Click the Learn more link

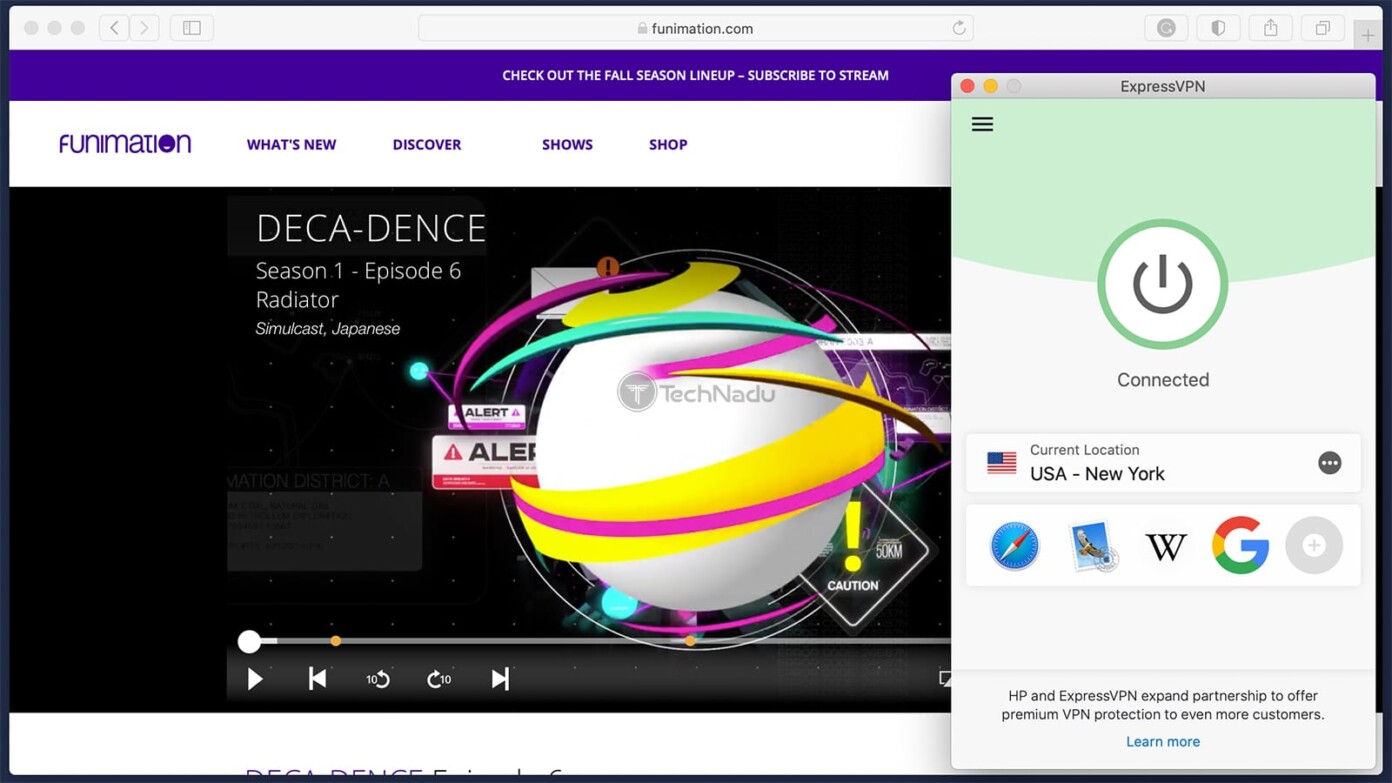pyautogui.click(x=1162, y=741)
